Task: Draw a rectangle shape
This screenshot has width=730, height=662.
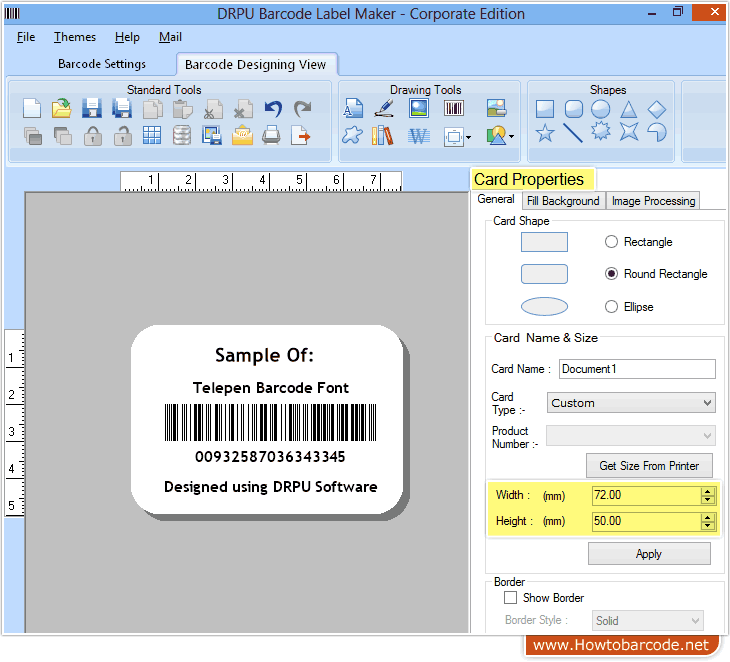Action: click(545, 109)
